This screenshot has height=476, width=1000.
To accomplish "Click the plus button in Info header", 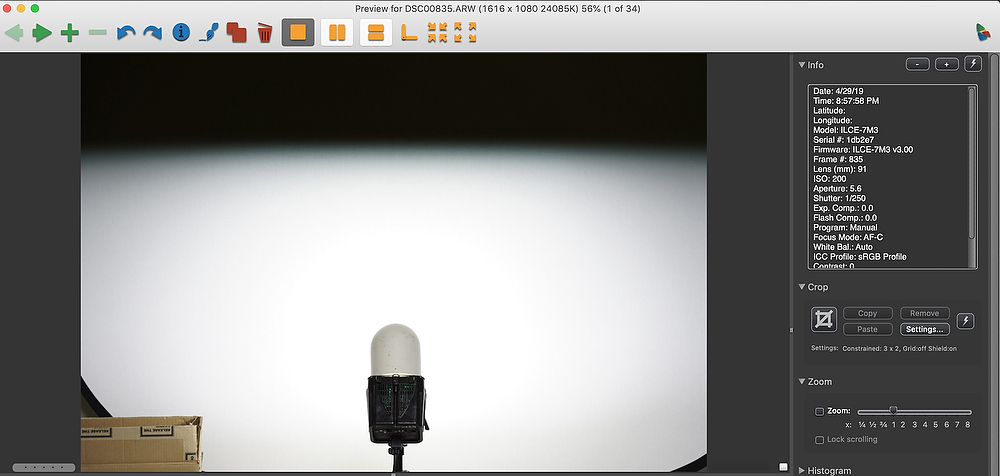I will [947, 64].
